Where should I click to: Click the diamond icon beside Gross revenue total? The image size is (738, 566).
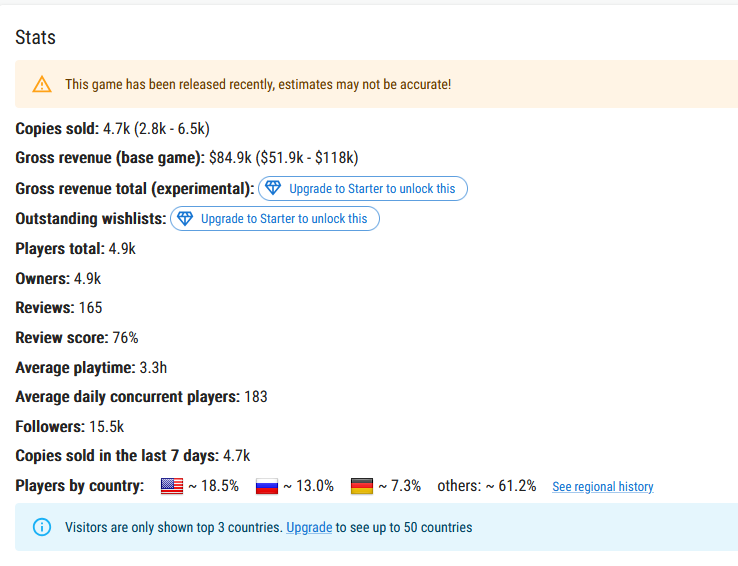pyautogui.click(x=273, y=188)
